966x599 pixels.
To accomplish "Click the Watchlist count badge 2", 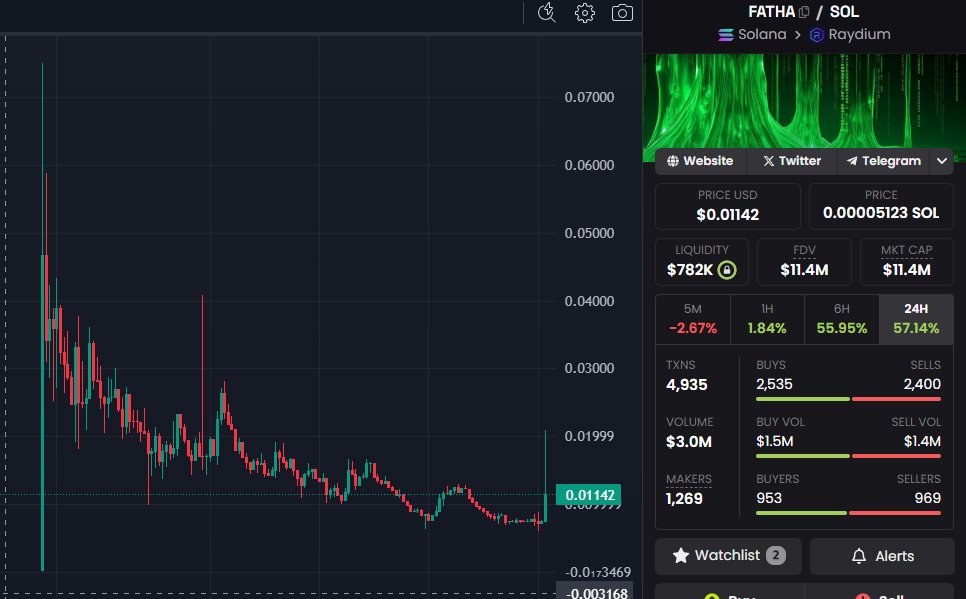I will point(776,556).
